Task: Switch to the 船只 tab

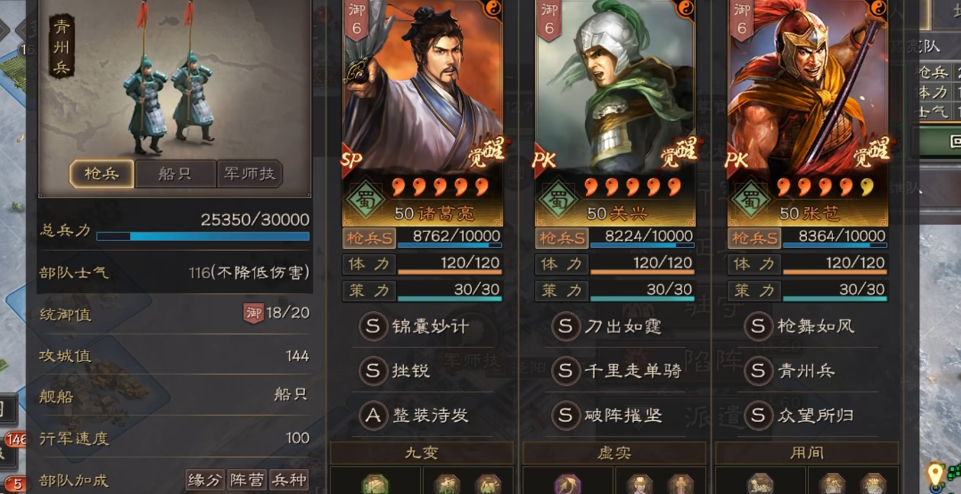Action: click(x=175, y=174)
